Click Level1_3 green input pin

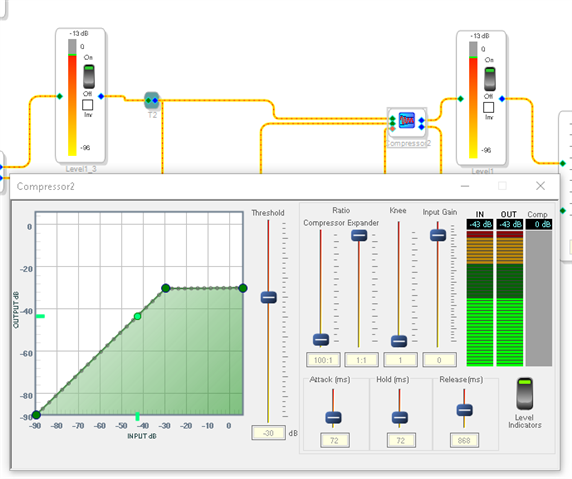[x=59, y=96]
